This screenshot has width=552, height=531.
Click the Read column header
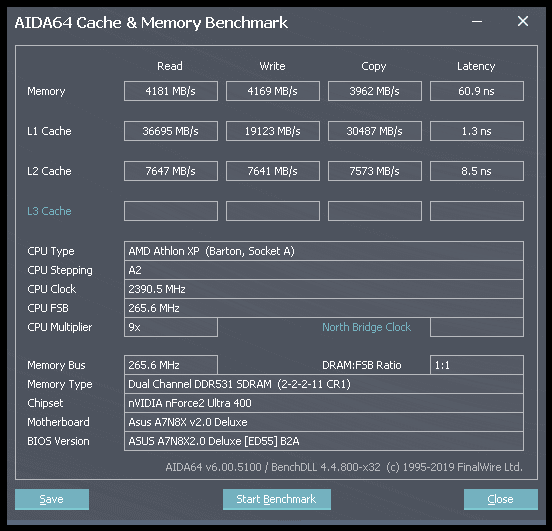click(170, 66)
